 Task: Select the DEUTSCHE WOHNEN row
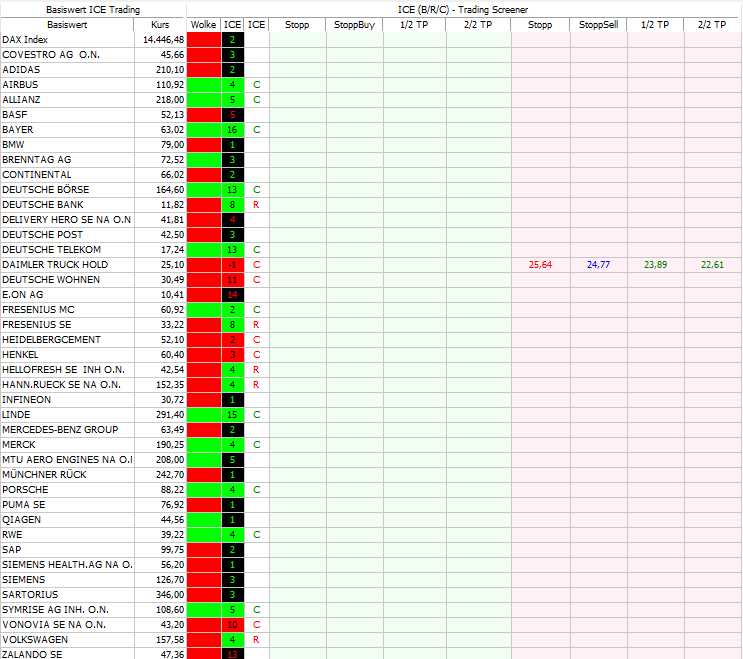[x=51, y=280]
